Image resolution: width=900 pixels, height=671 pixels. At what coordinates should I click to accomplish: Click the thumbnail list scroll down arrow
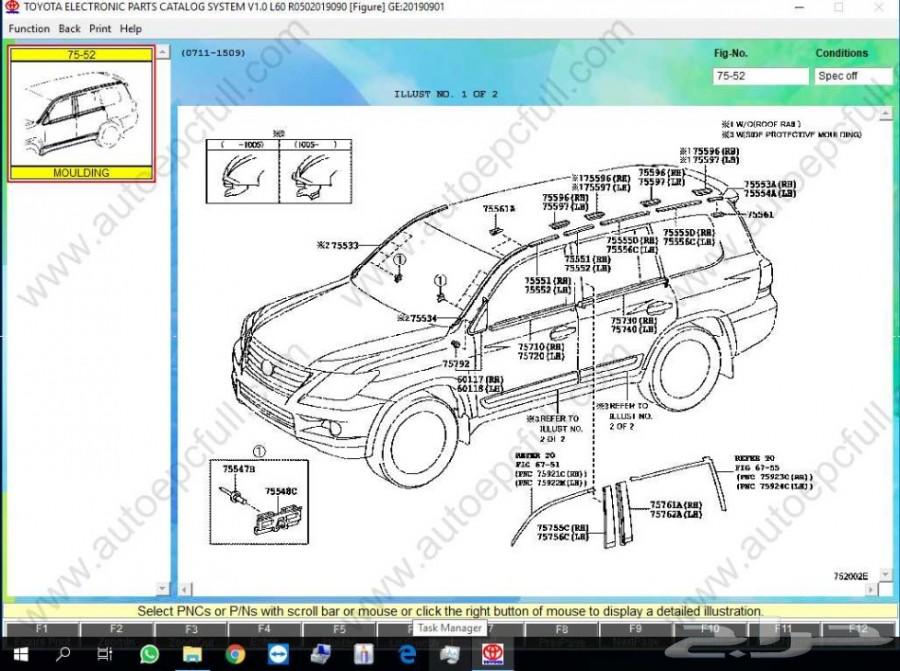[163, 588]
